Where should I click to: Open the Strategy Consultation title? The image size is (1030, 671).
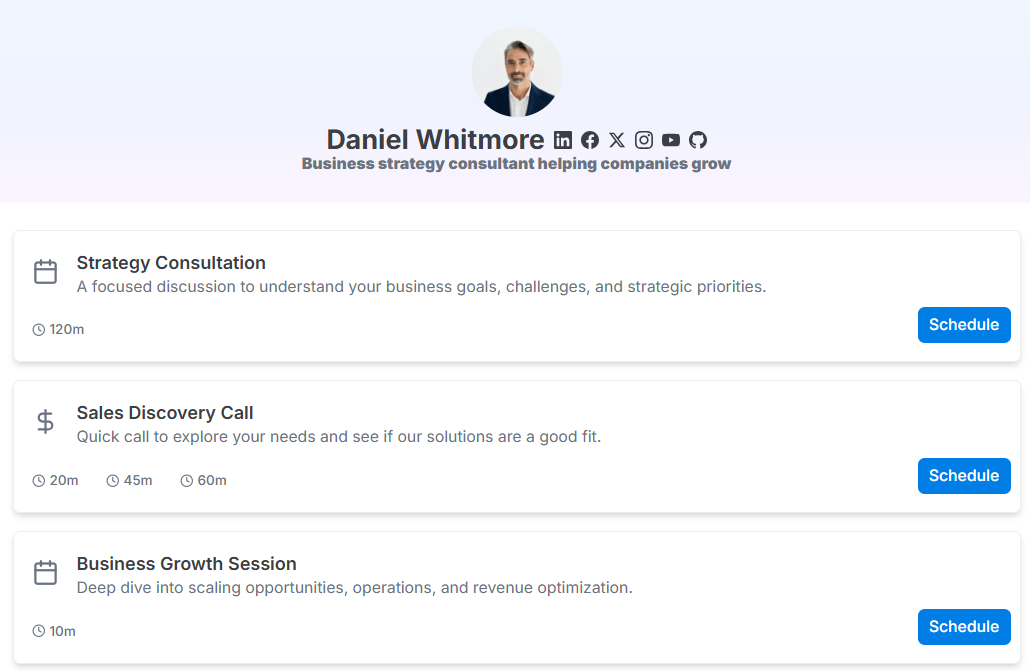(x=171, y=263)
